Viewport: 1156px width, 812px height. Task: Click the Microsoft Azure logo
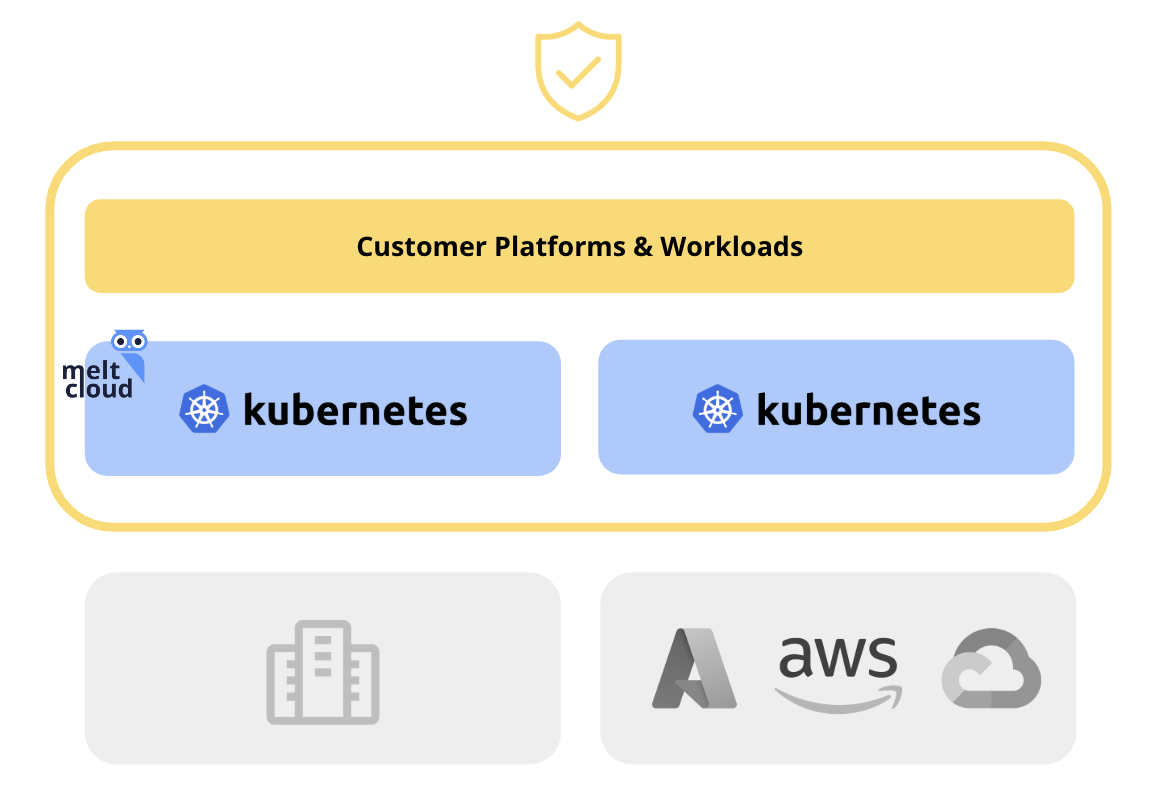[694, 668]
